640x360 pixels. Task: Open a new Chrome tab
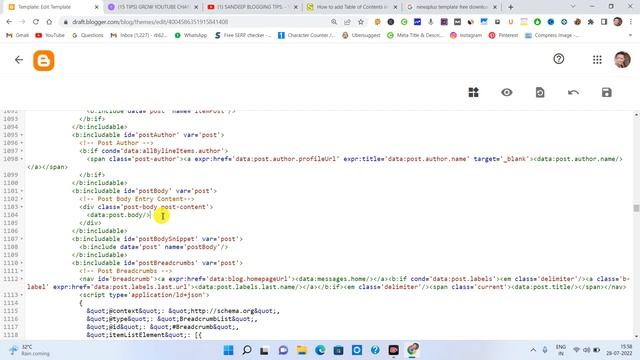pyautogui.click(x=511, y=7)
